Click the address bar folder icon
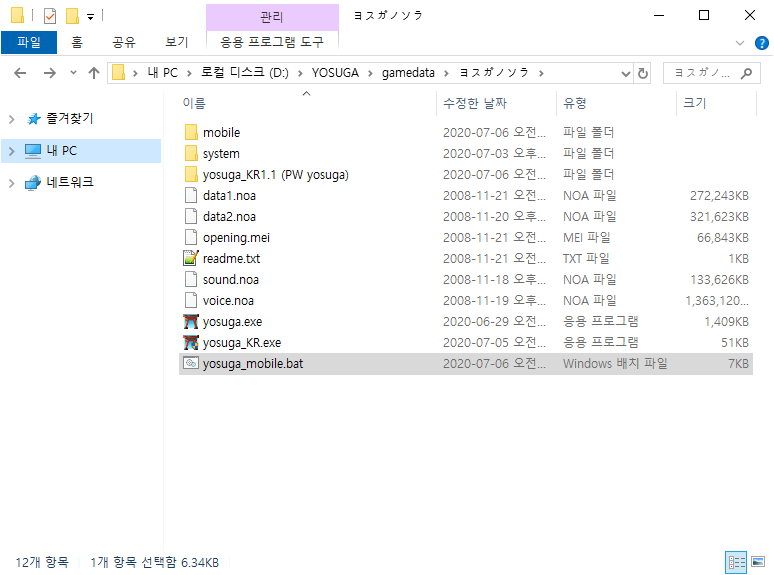Screen dimensions: 774x575 click(118, 73)
